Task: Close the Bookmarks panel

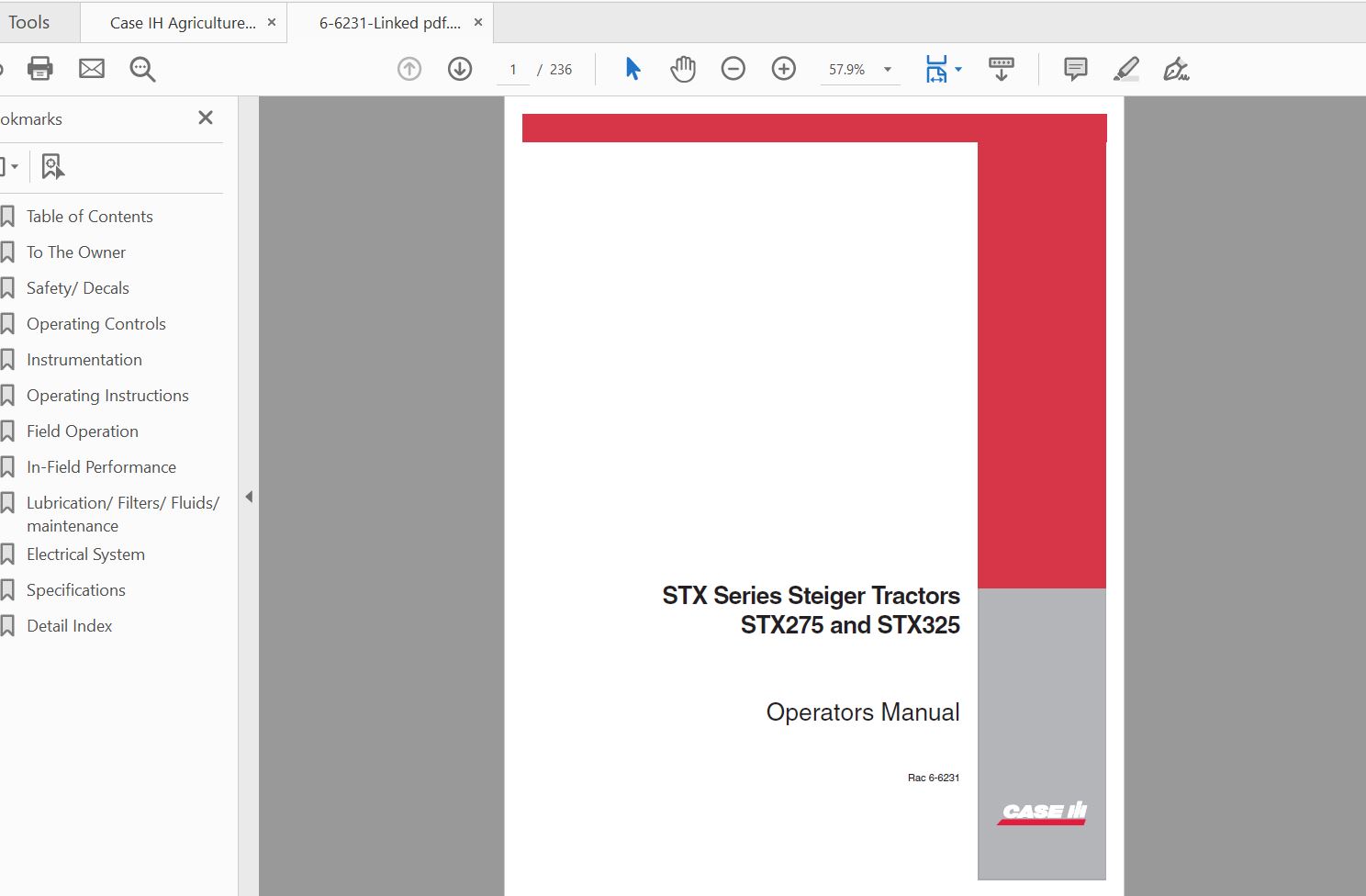Action: 206,118
